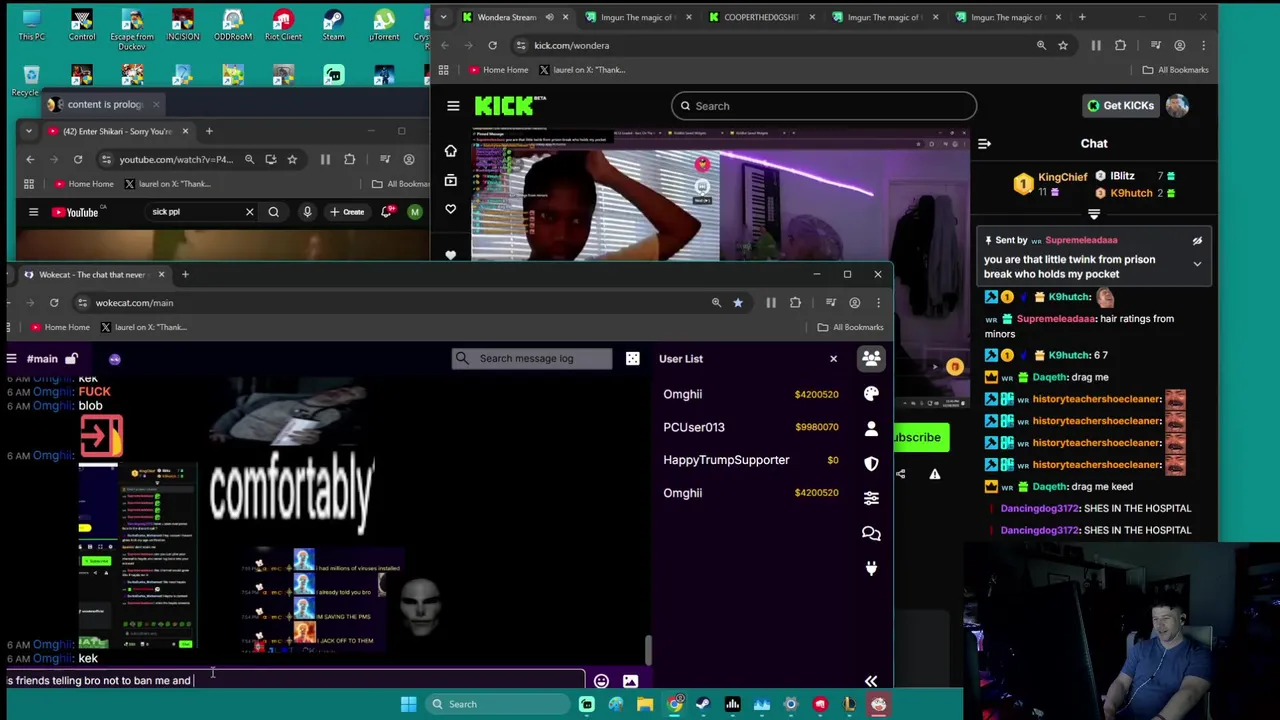Click the image upload icon in Wokecat
This screenshot has height=720, width=1280.
coord(630,681)
